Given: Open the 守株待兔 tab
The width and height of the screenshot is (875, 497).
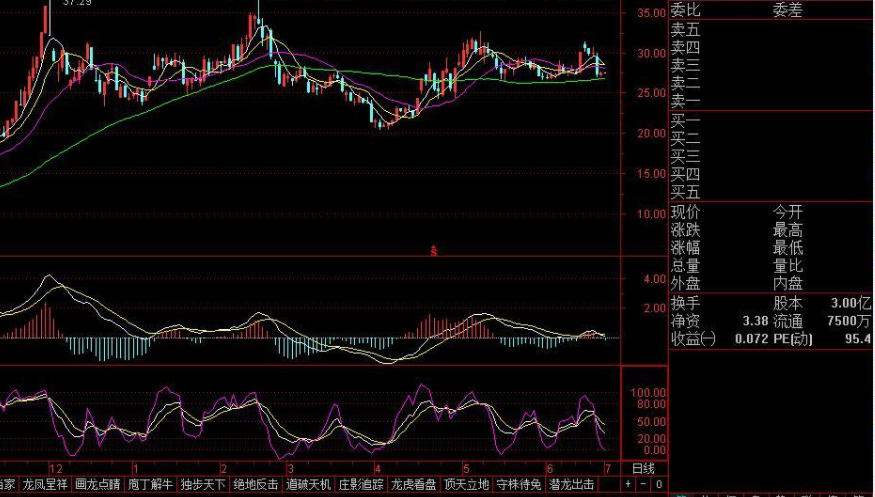Looking at the screenshot, I should click(520, 485).
